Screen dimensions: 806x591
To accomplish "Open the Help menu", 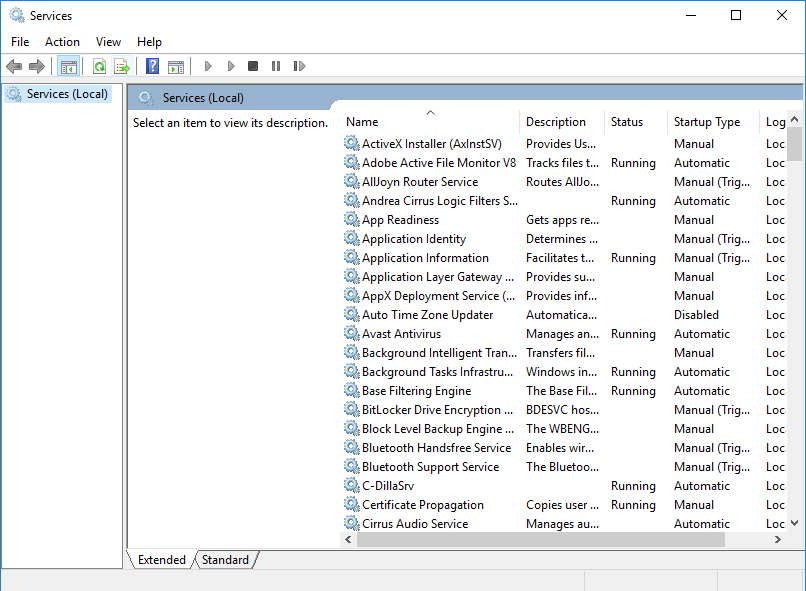I will click(x=149, y=42).
